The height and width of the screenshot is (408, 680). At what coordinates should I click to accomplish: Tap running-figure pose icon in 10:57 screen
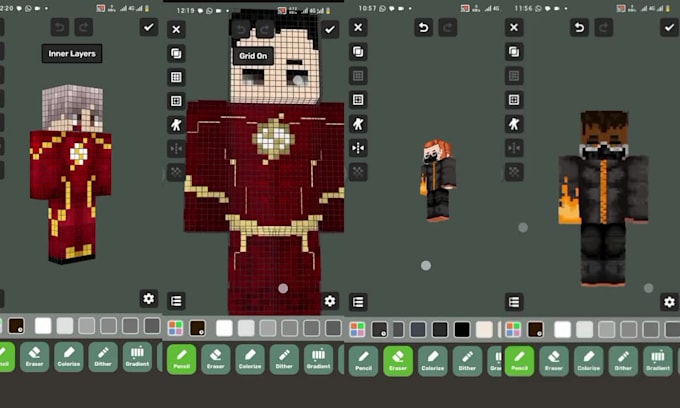coord(358,124)
